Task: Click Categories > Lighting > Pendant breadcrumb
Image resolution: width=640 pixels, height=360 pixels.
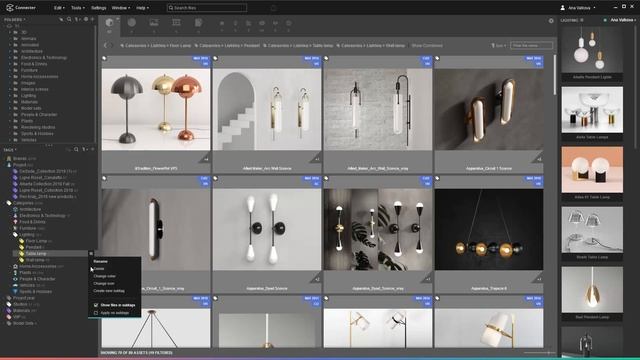Action: tap(227, 46)
